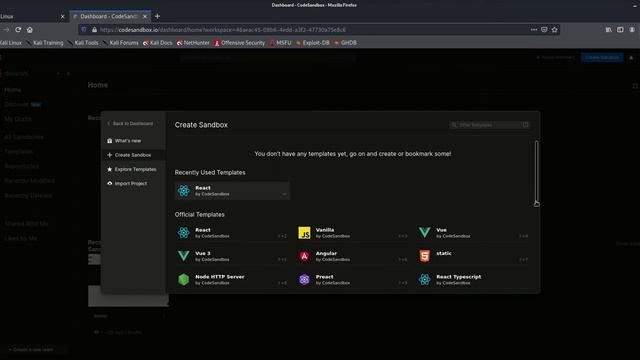Click the plus icon beside Create Sandbox
Image resolution: width=640 pixels, height=360 pixels.
109,155
